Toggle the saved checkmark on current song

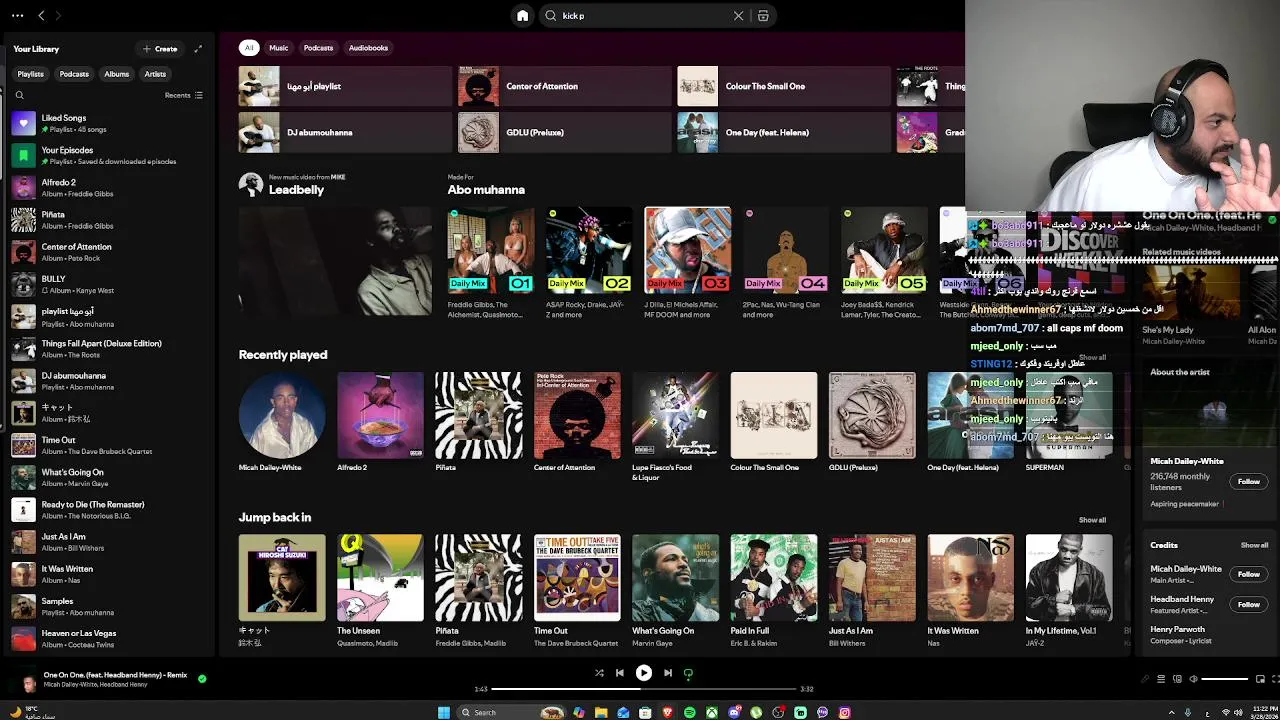click(x=202, y=679)
